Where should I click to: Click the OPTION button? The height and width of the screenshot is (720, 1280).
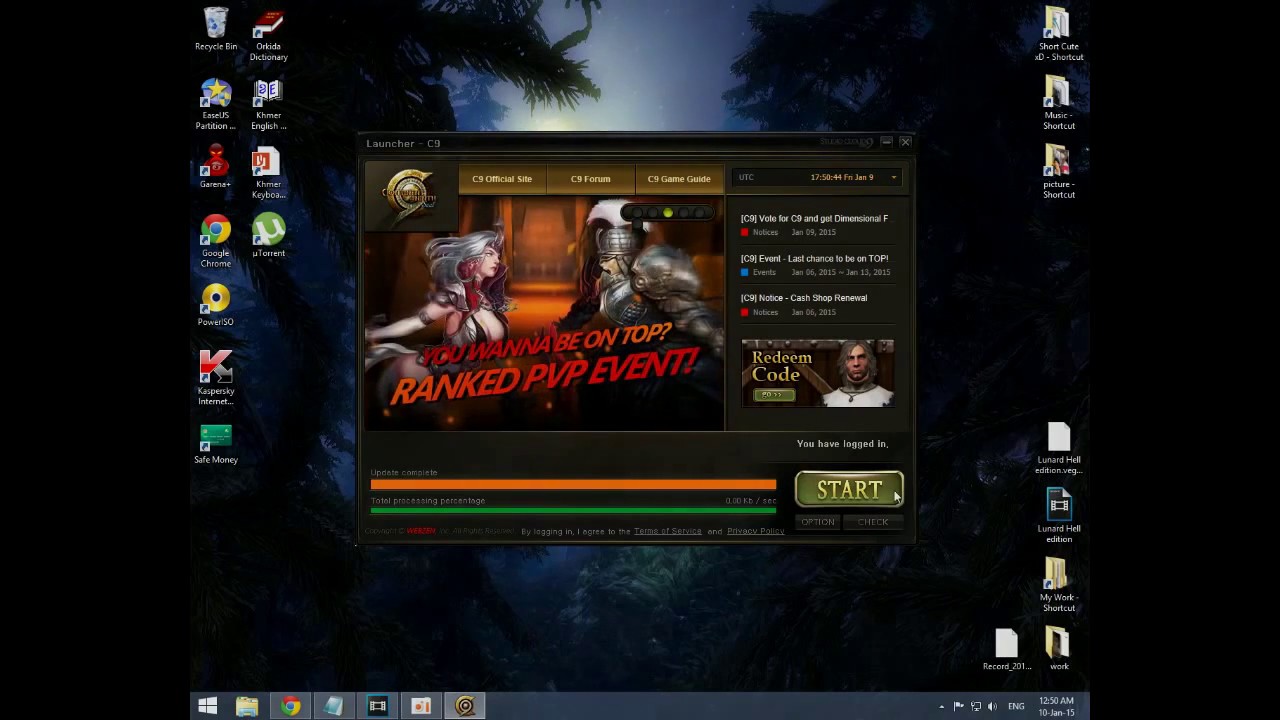(x=817, y=522)
